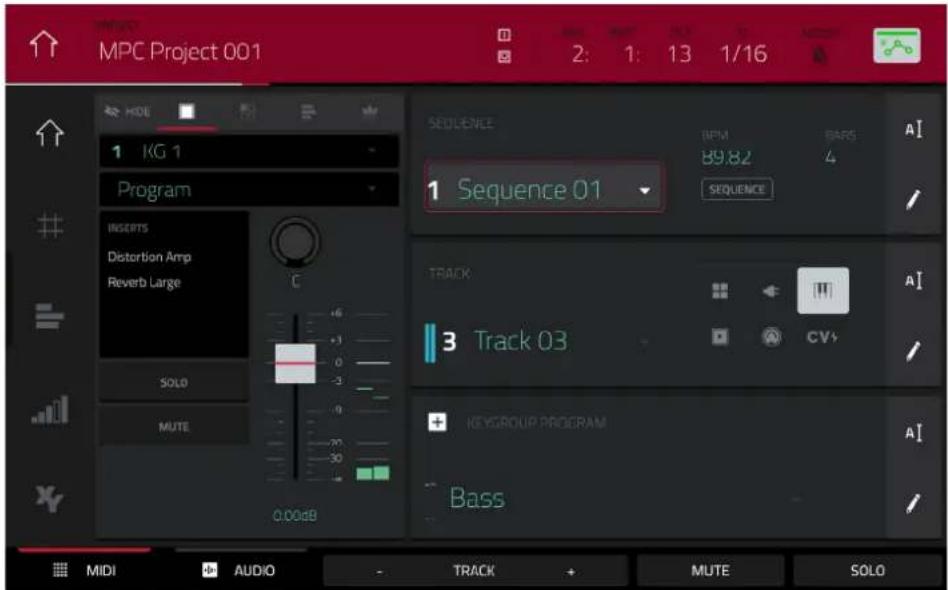The width and height of the screenshot is (948, 590).
Task: Open Main mode from left sidebar home icon
Action: click(x=50, y=133)
